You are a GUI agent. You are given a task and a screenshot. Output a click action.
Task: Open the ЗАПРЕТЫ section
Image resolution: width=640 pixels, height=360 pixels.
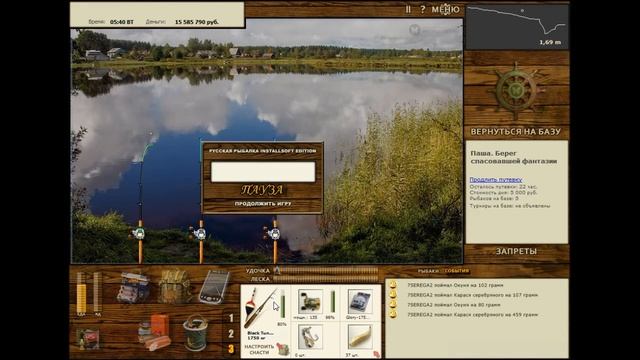pos(516,251)
